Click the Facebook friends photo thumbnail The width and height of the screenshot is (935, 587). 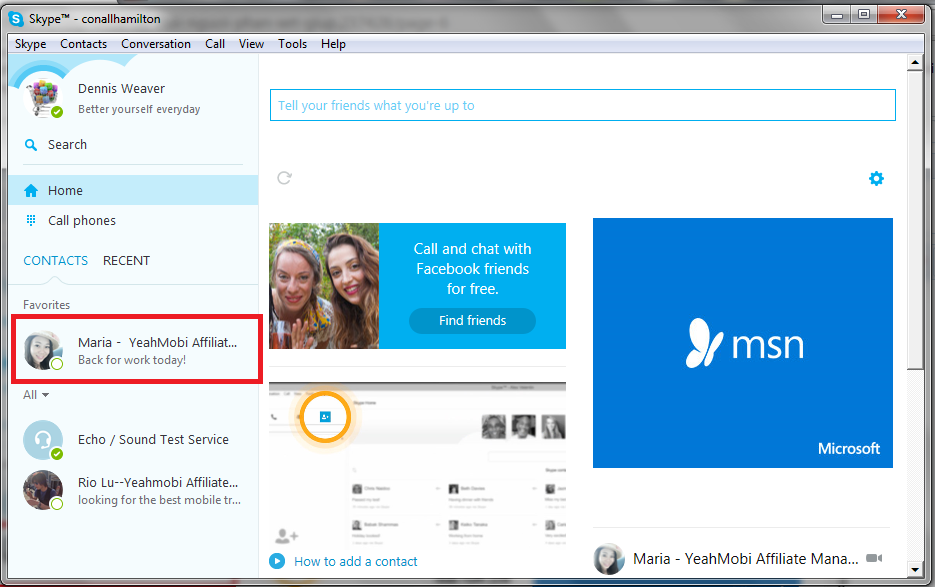[324, 286]
